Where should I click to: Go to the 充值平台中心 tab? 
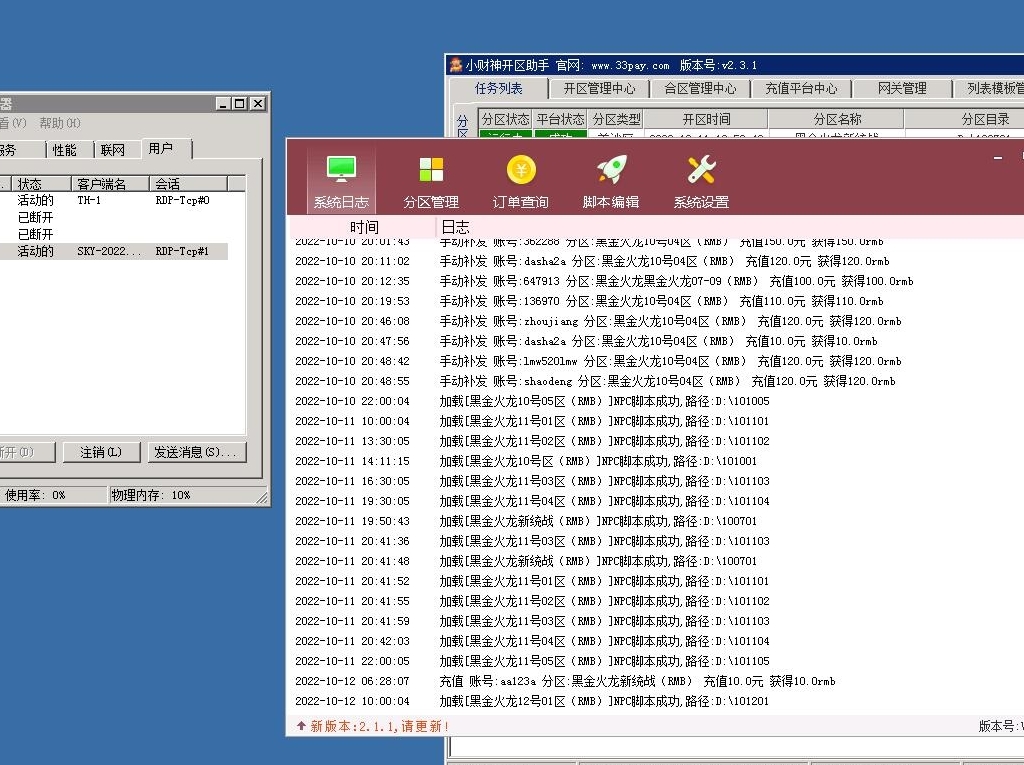coord(801,88)
